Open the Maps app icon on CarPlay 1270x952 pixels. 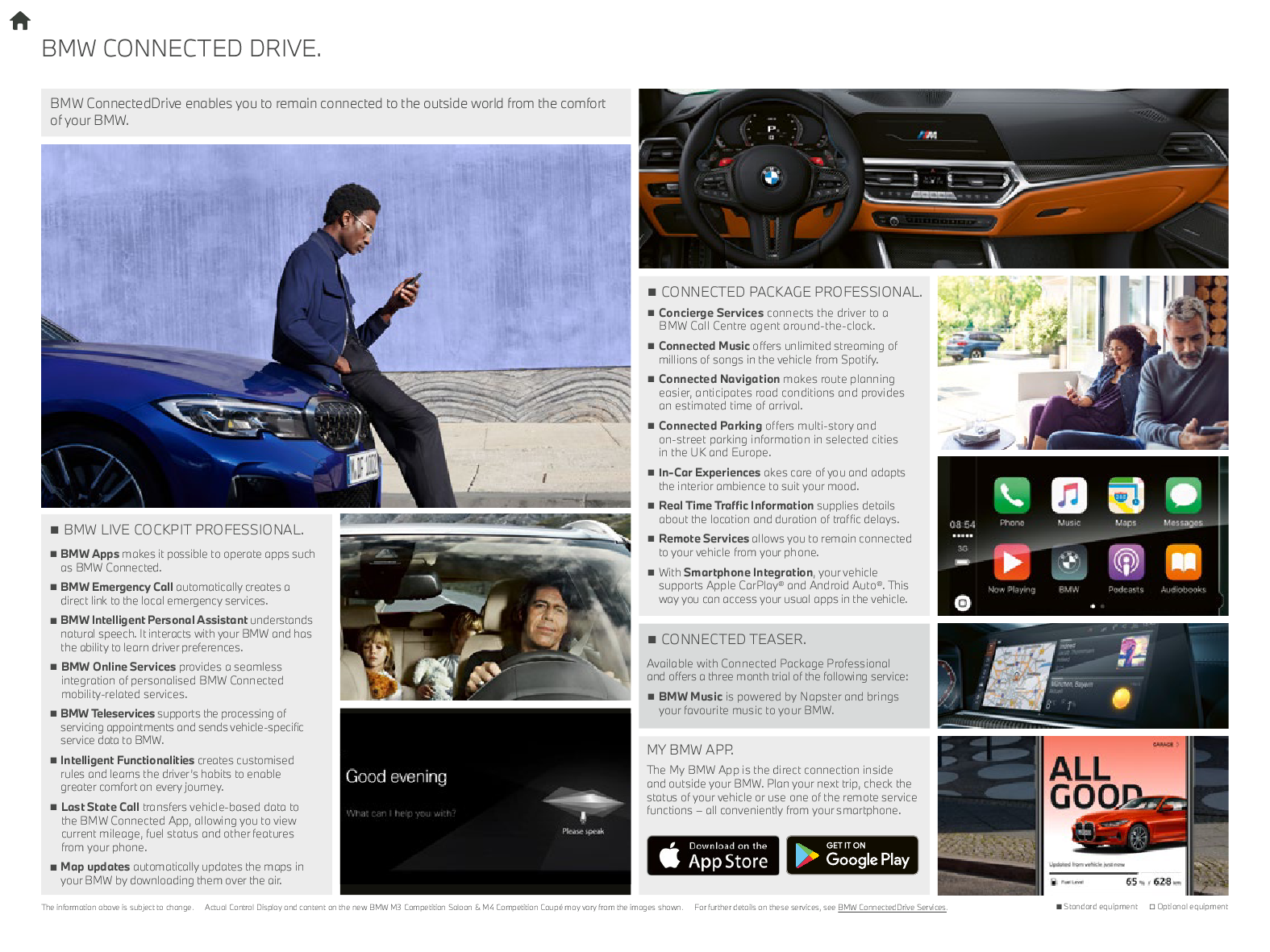tap(1126, 495)
